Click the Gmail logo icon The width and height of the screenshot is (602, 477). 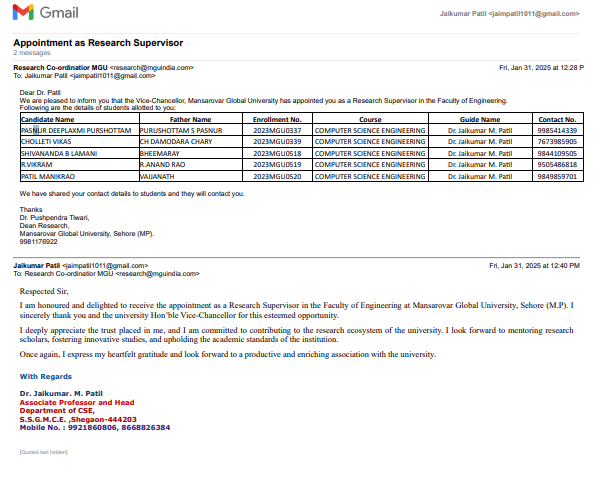tap(22, 12)
